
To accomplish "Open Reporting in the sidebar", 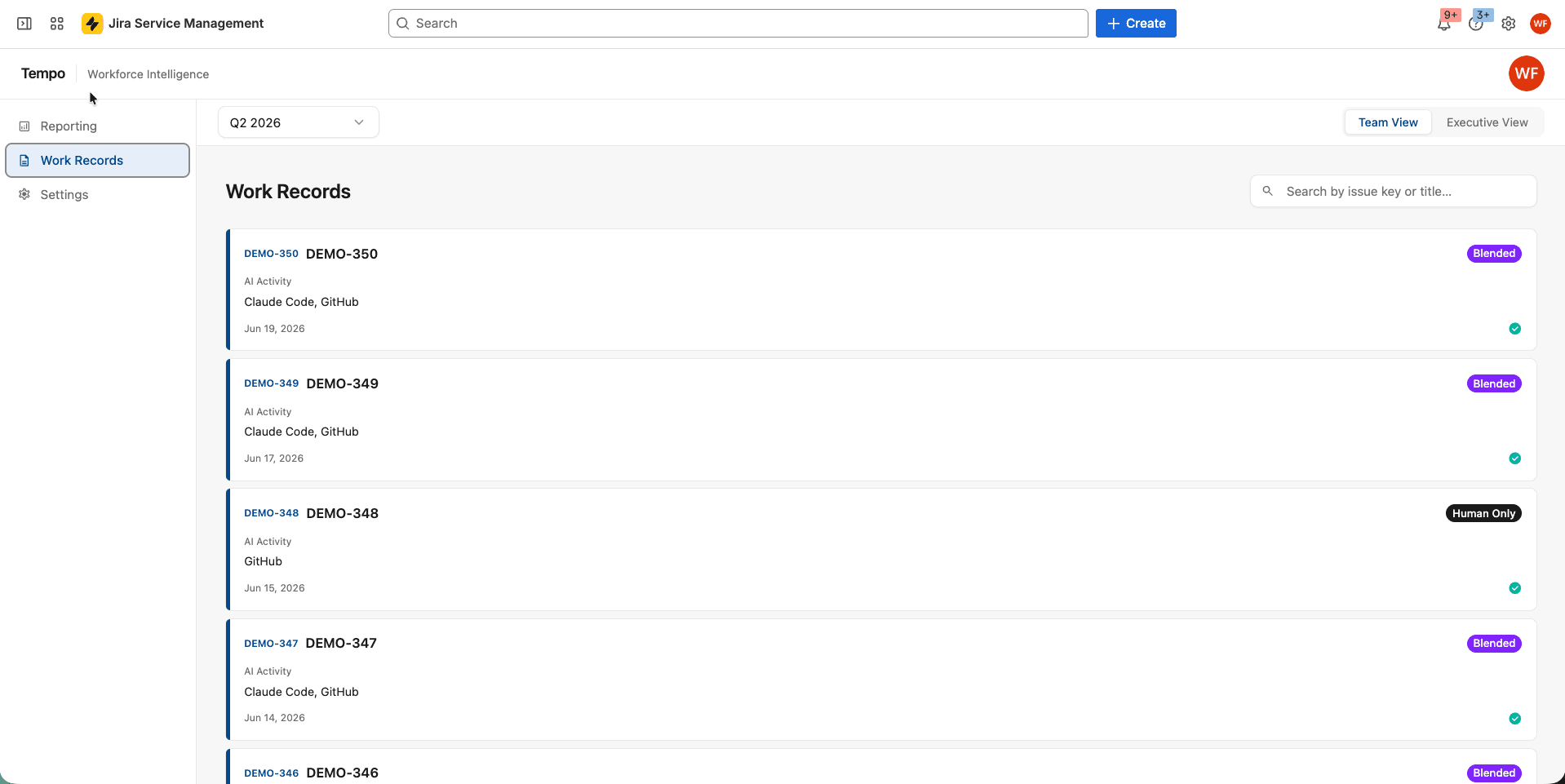I will [x=98, y=126].
